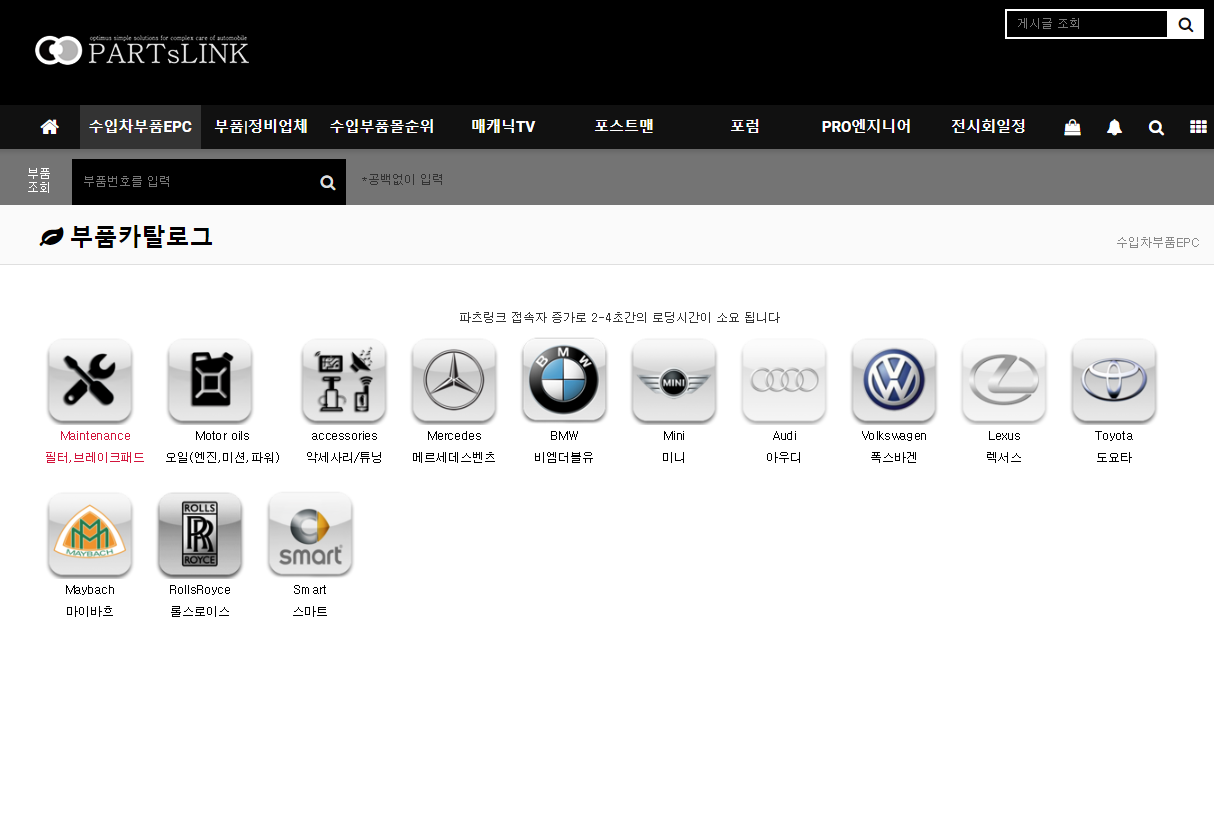Open the accessories tuning icon
The image size is (1214, 835).
[x=344, y=381]
